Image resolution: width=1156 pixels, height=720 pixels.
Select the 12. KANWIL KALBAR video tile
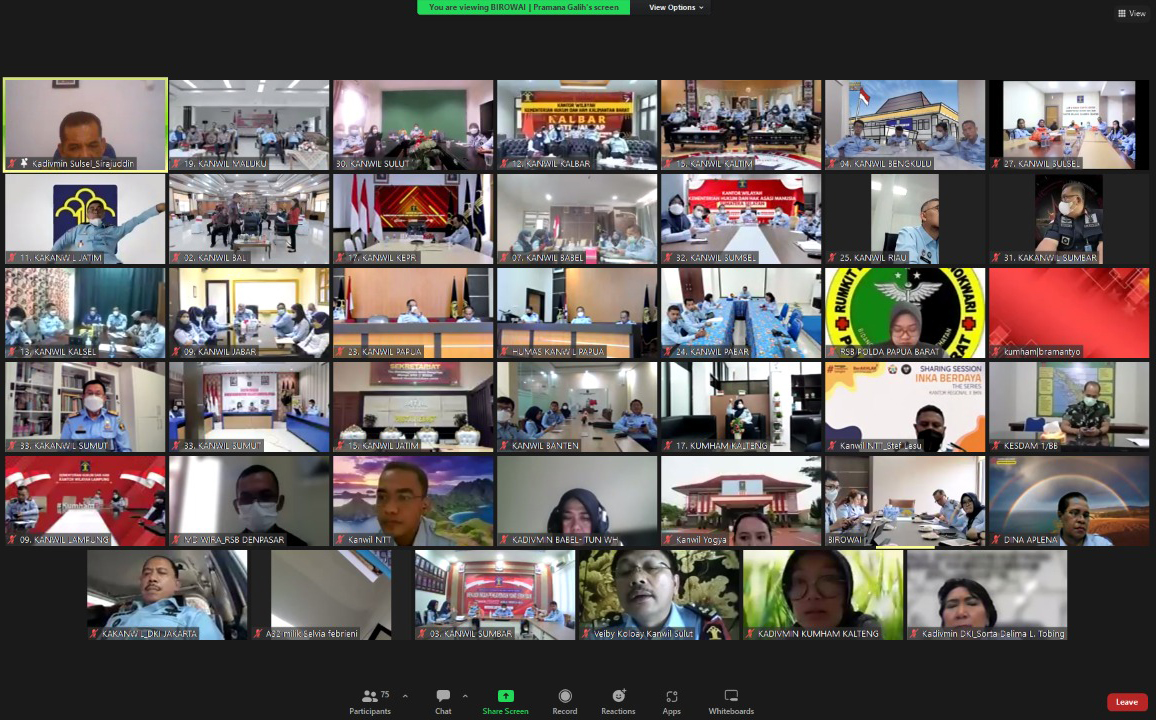coord(577,124)
